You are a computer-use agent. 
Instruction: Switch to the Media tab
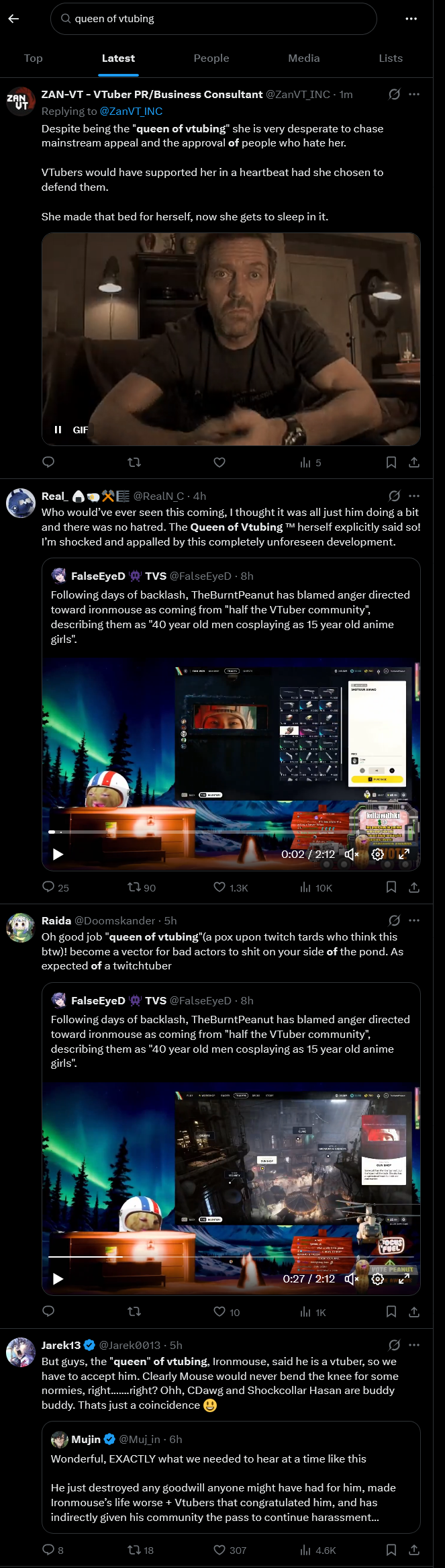(x=304, y=58)
